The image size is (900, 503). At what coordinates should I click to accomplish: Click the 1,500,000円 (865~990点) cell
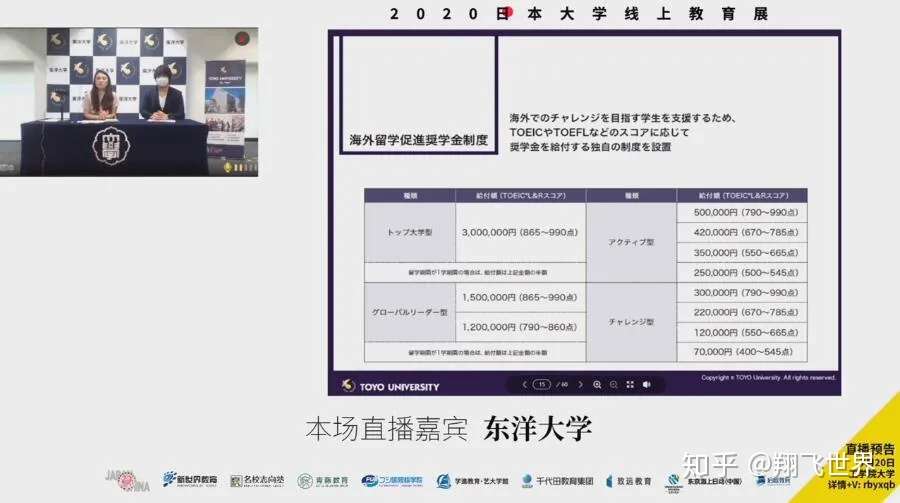pyautogui.click(x=521, y=297)
